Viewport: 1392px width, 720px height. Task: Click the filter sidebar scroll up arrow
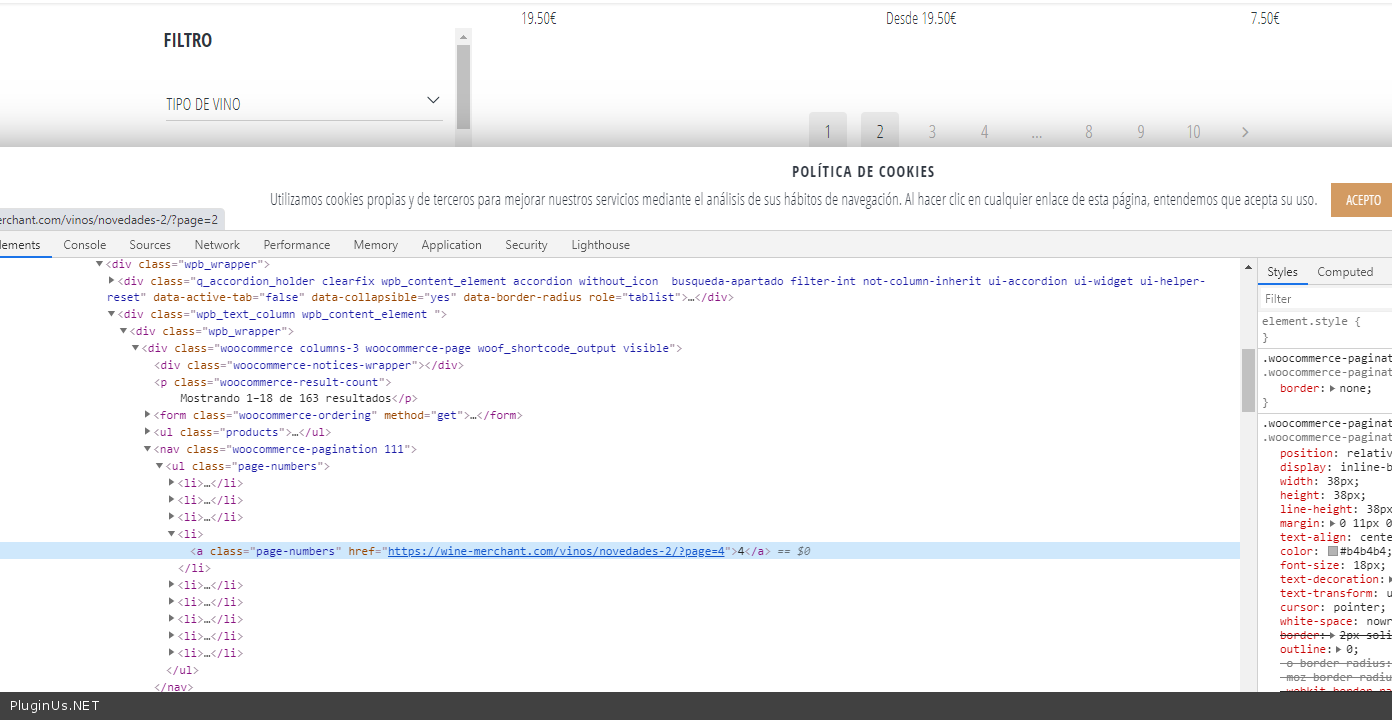pos(463,37)
